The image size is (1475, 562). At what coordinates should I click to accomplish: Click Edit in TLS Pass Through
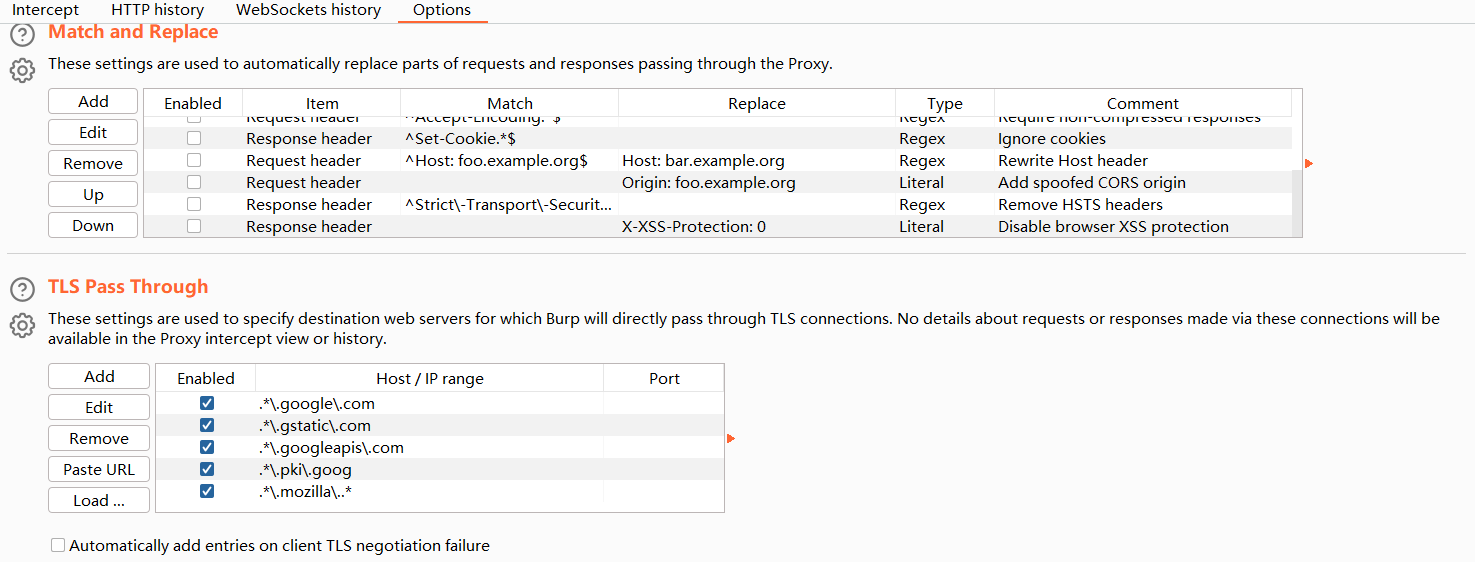[99, 407]
